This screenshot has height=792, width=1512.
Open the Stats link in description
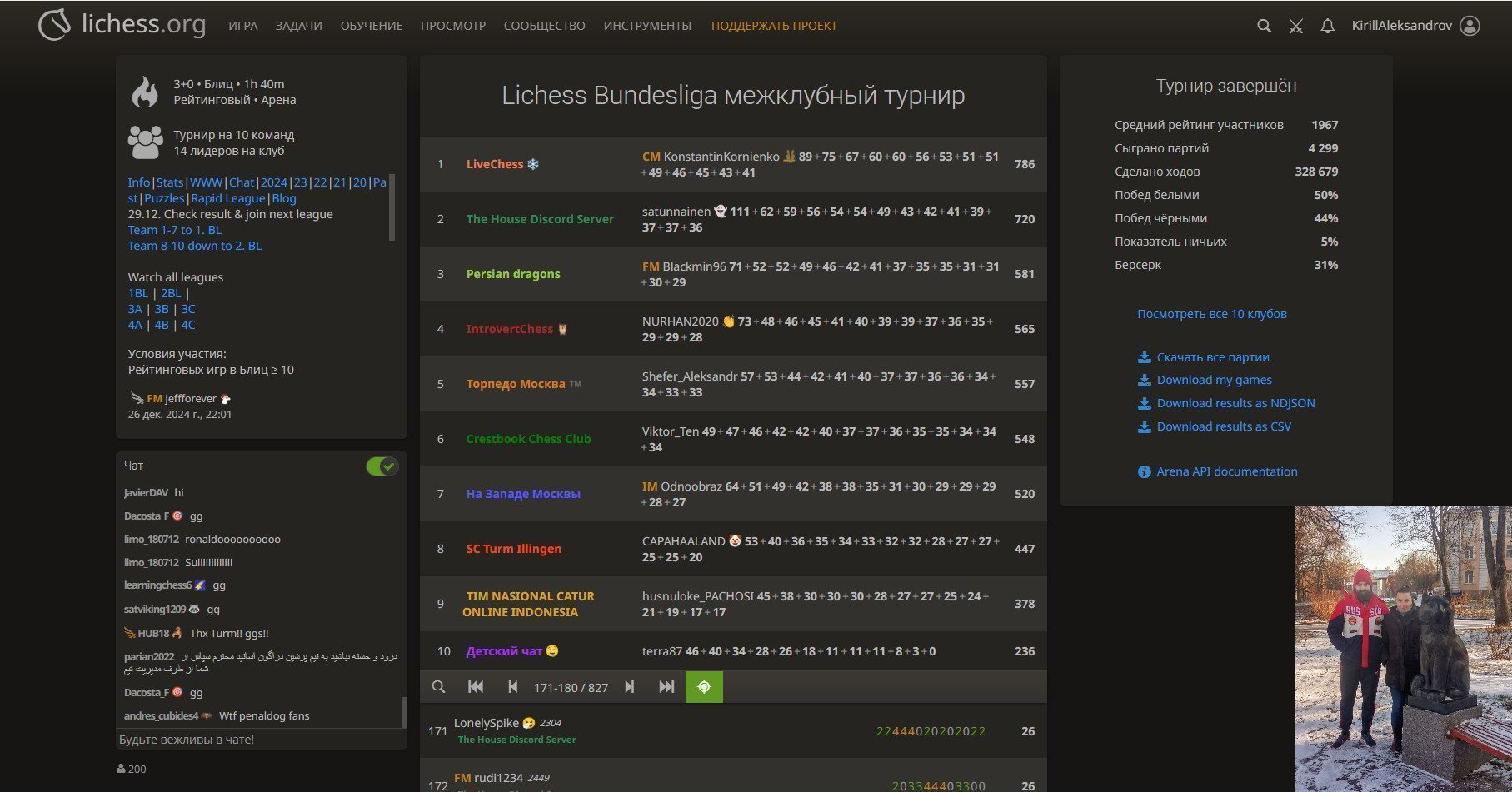pos(170,182)
